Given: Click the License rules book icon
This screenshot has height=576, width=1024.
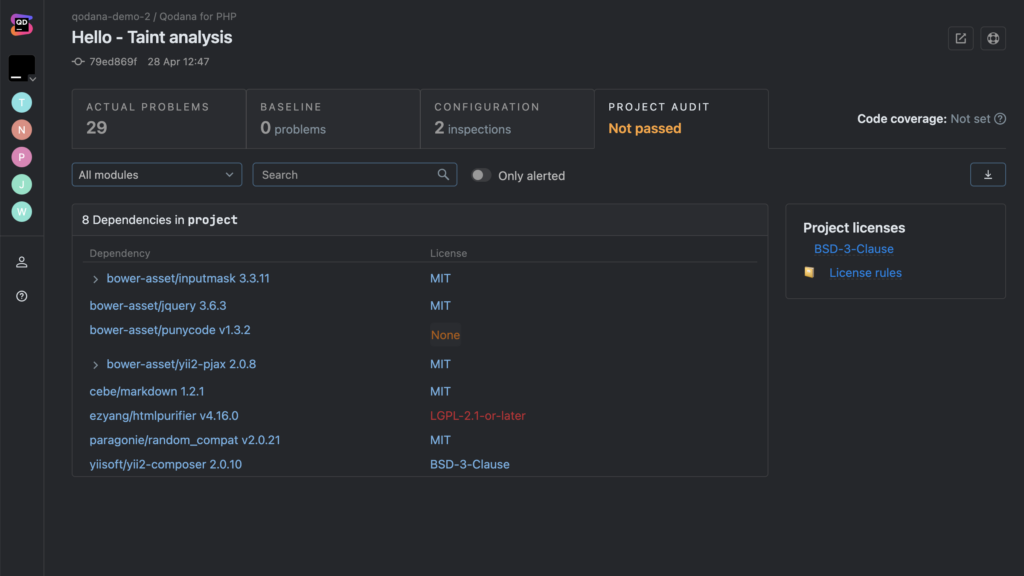Looking at the screenshot, I should (809, 272).
